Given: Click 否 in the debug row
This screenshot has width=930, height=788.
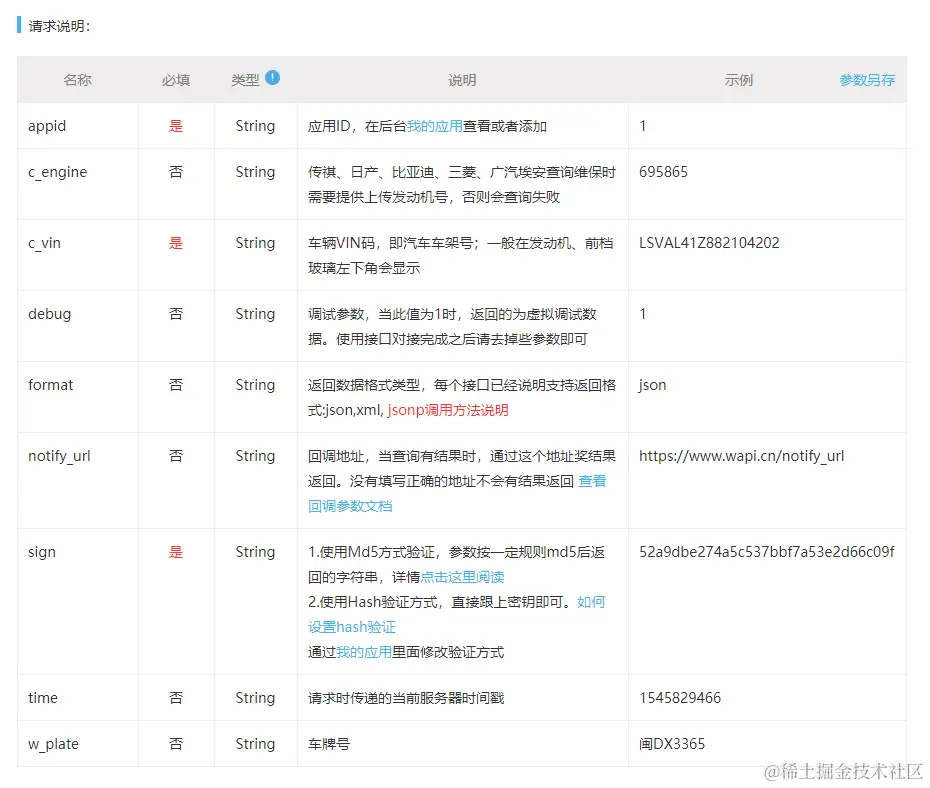Looking at the screenshot, I should pyautogui.click(x=176, y=314).
